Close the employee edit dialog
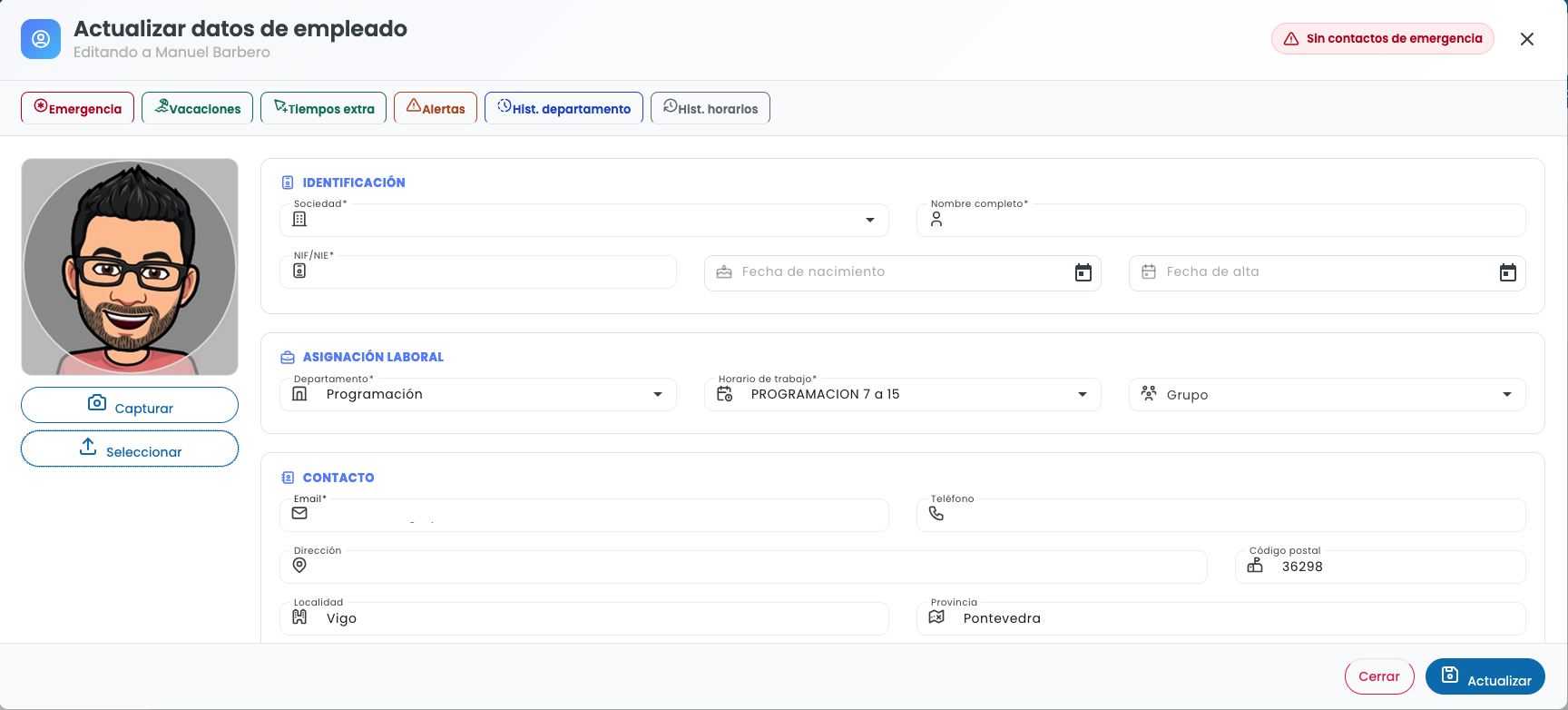 coord(1527,39)
